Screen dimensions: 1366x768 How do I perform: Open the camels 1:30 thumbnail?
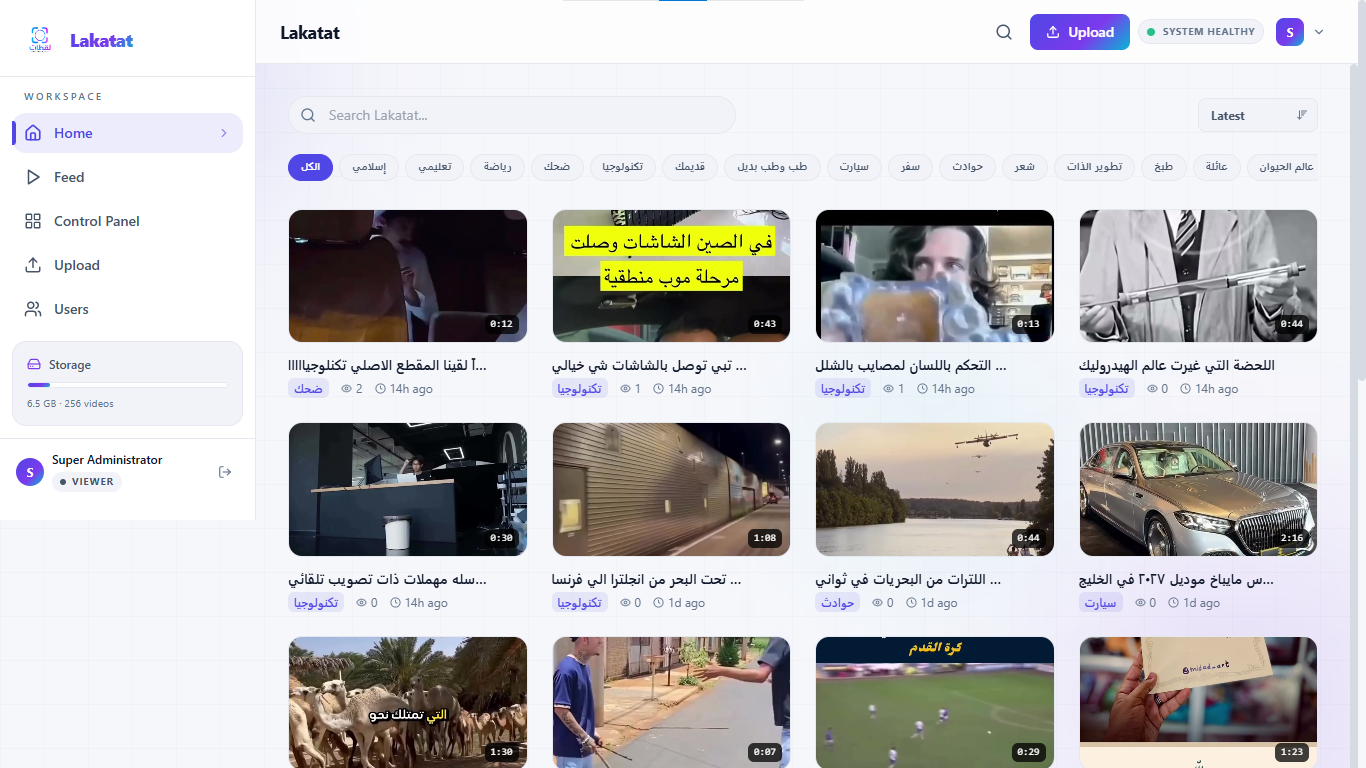click(408, 703)
